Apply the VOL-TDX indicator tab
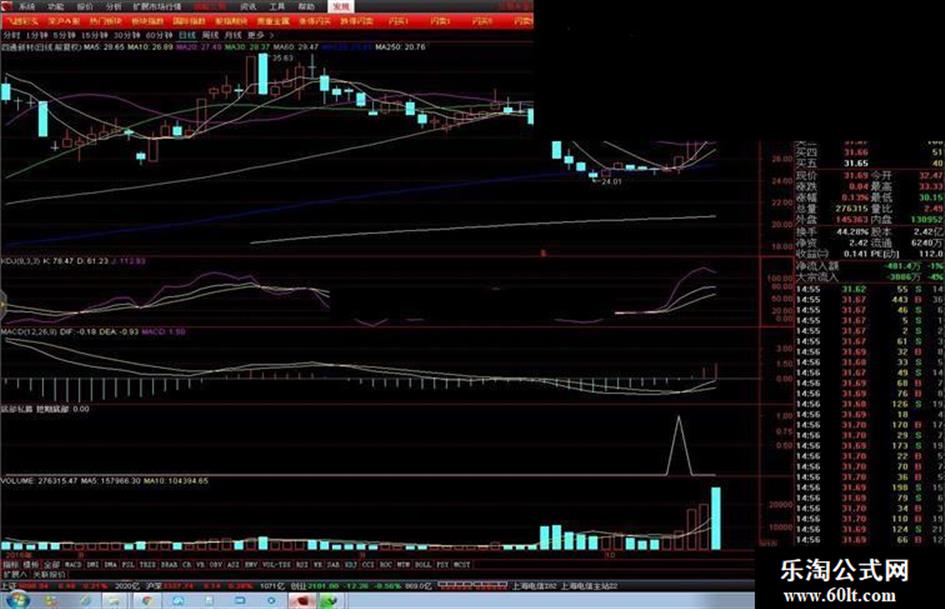Screen dimensions: 945x609 click(276, 565)
